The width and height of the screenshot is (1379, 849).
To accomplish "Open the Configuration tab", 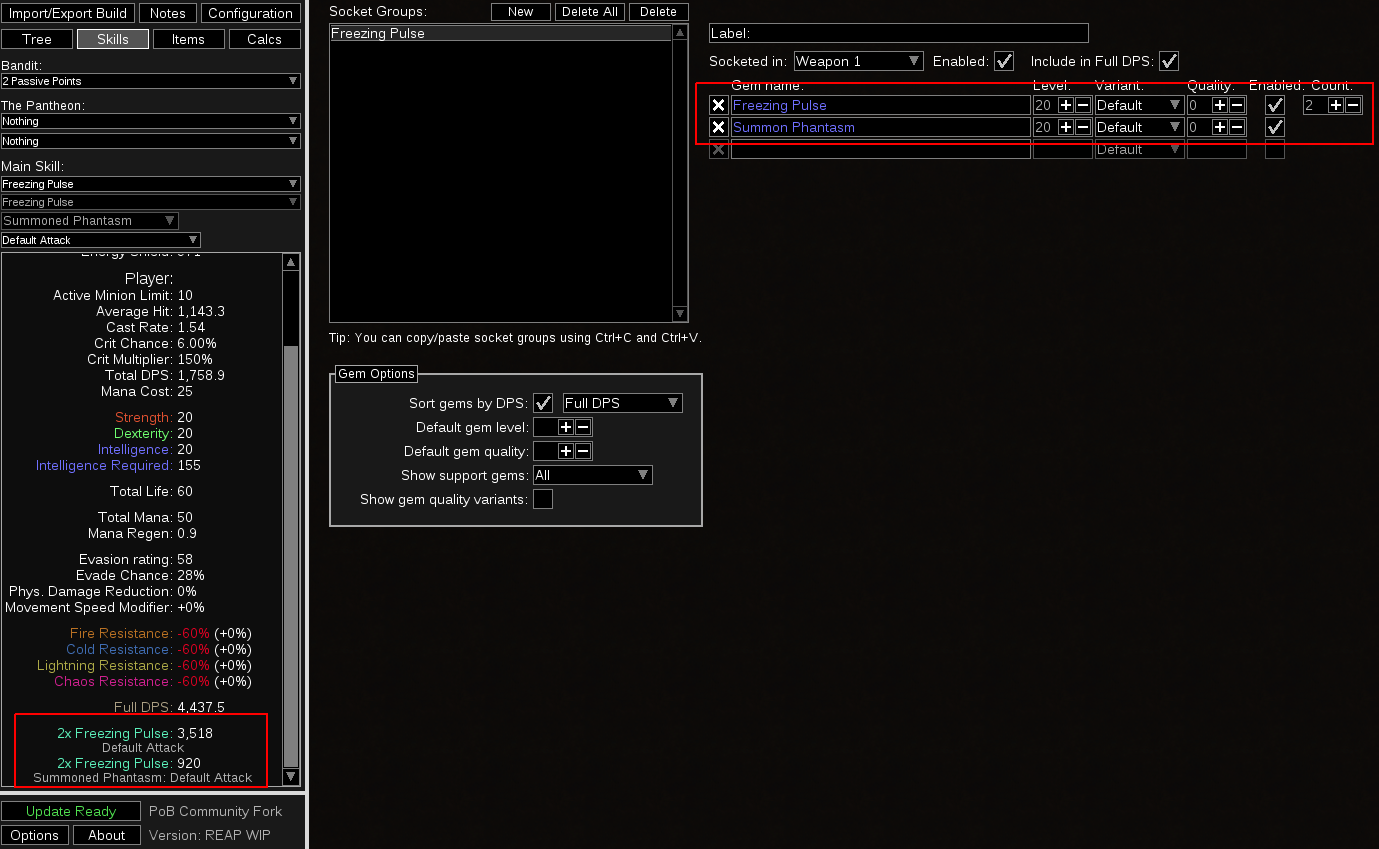I will tap(250, 13).
